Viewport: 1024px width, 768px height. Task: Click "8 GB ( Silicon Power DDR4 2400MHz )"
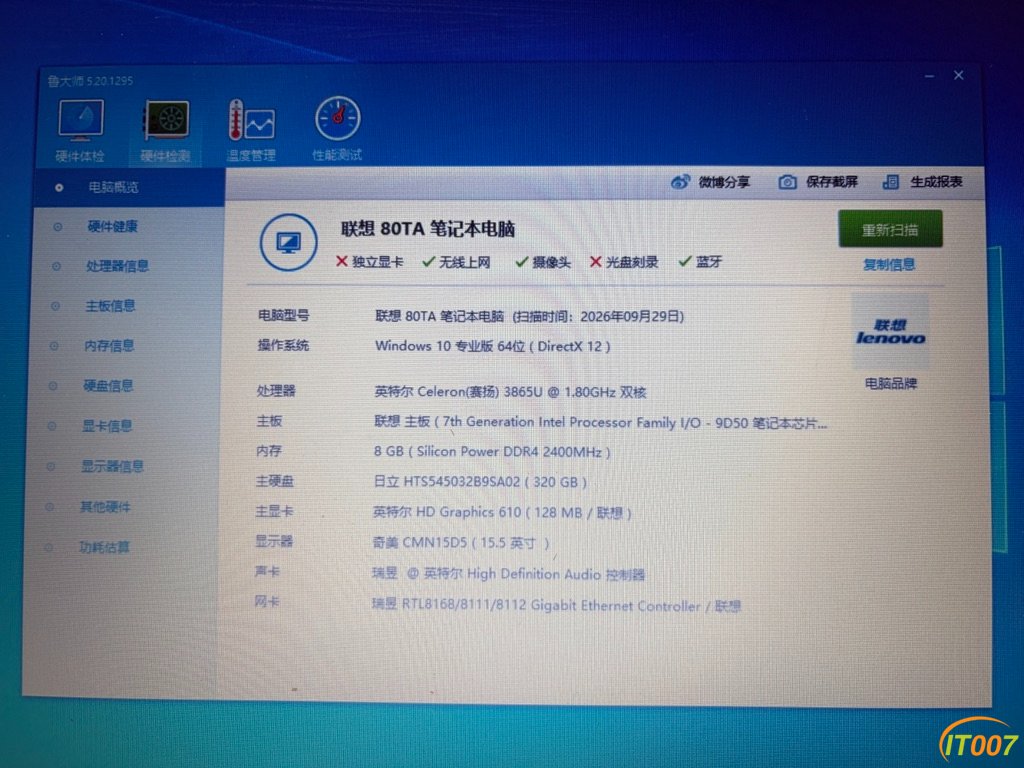point(492,452)
